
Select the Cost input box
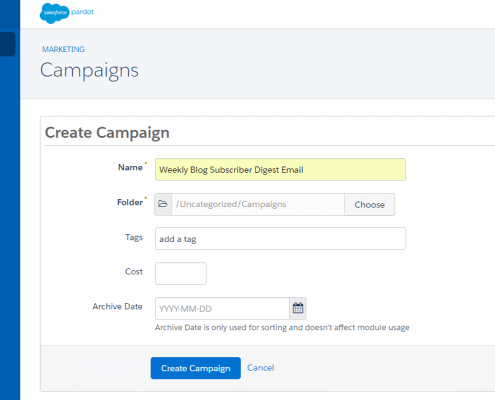pos(181,273)
